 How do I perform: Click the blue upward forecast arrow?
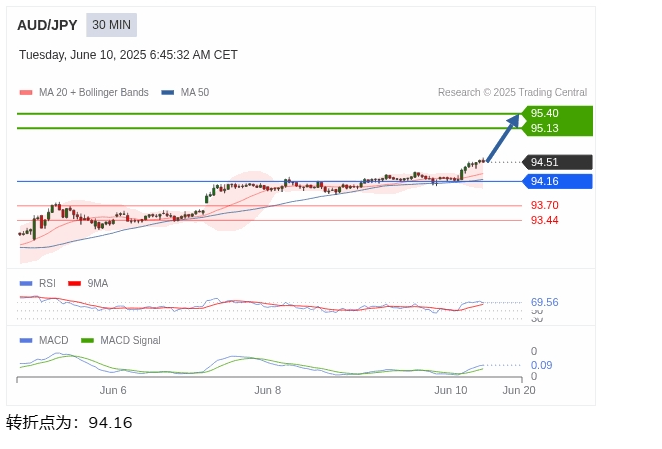[x=504, y=137]
